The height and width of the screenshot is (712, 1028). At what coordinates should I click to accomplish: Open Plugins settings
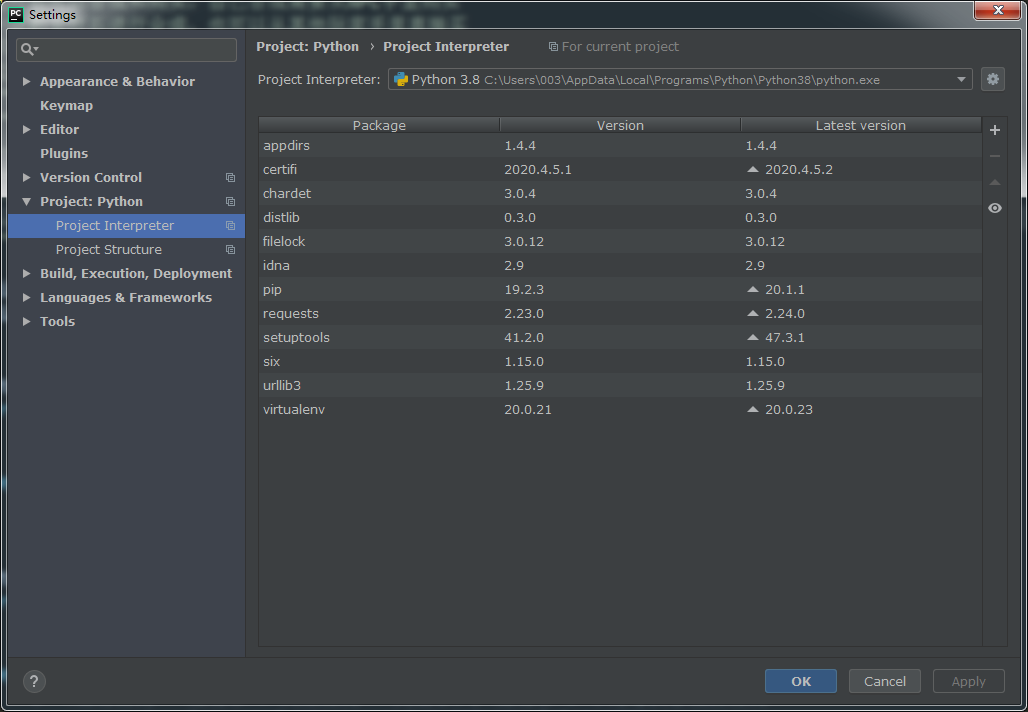[x=64, y=153]
